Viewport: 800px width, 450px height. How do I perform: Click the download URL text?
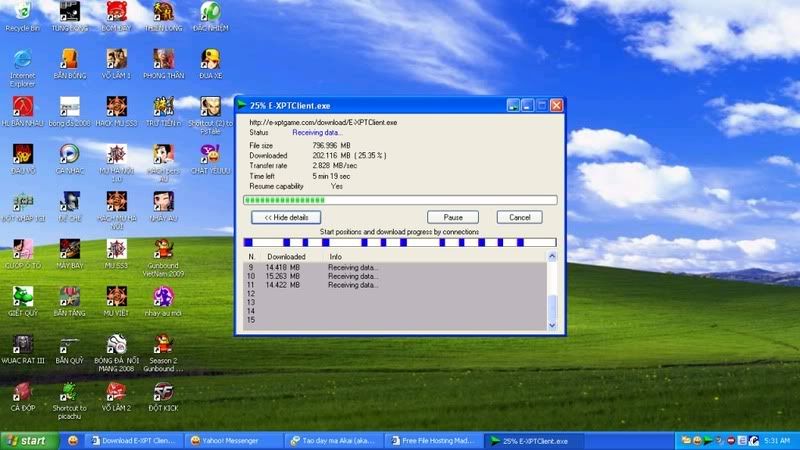coord(323,122)
